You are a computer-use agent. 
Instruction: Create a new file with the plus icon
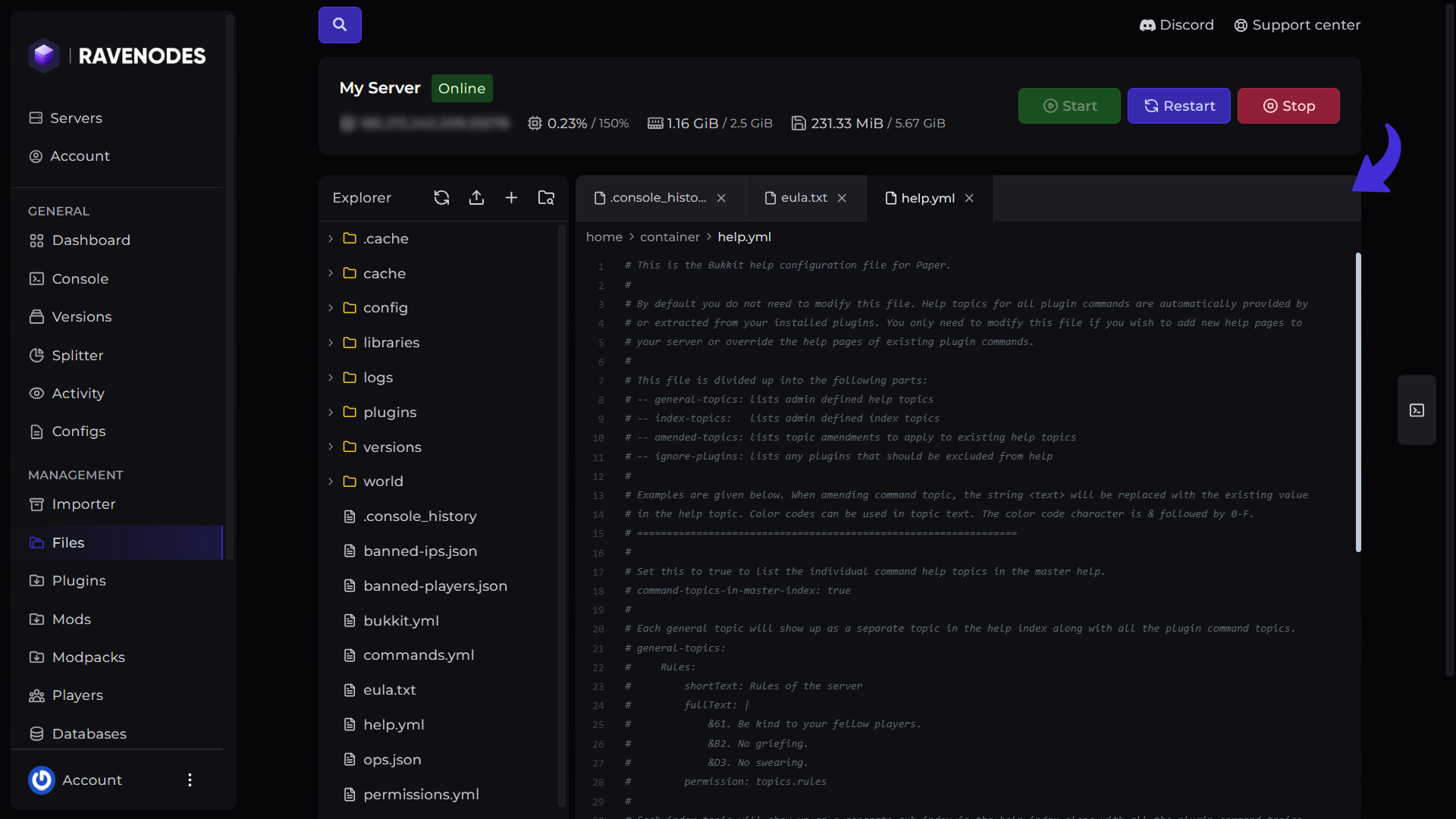pyautogui.click(x=511, y=198)
